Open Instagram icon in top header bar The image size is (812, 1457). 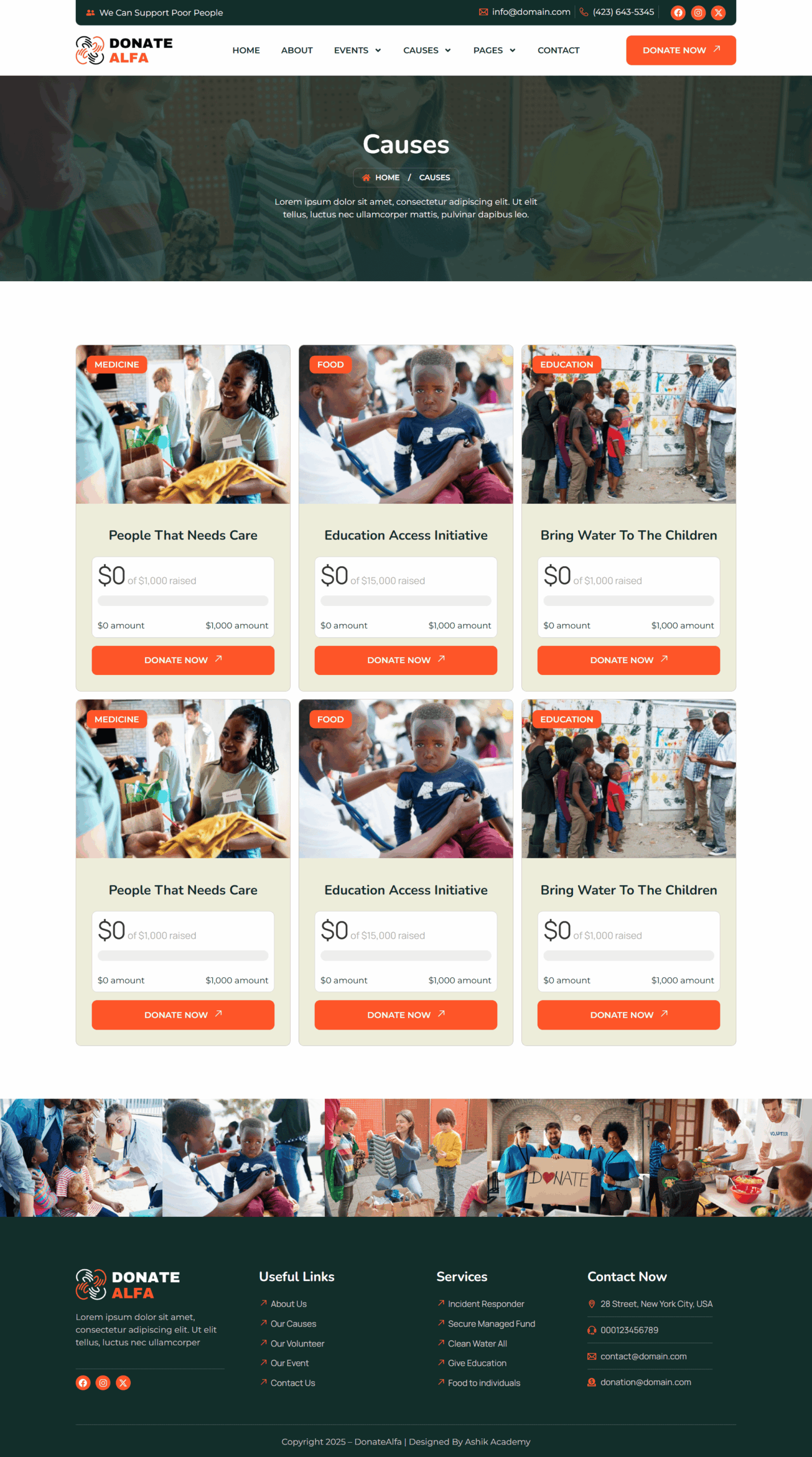(698, 13)
